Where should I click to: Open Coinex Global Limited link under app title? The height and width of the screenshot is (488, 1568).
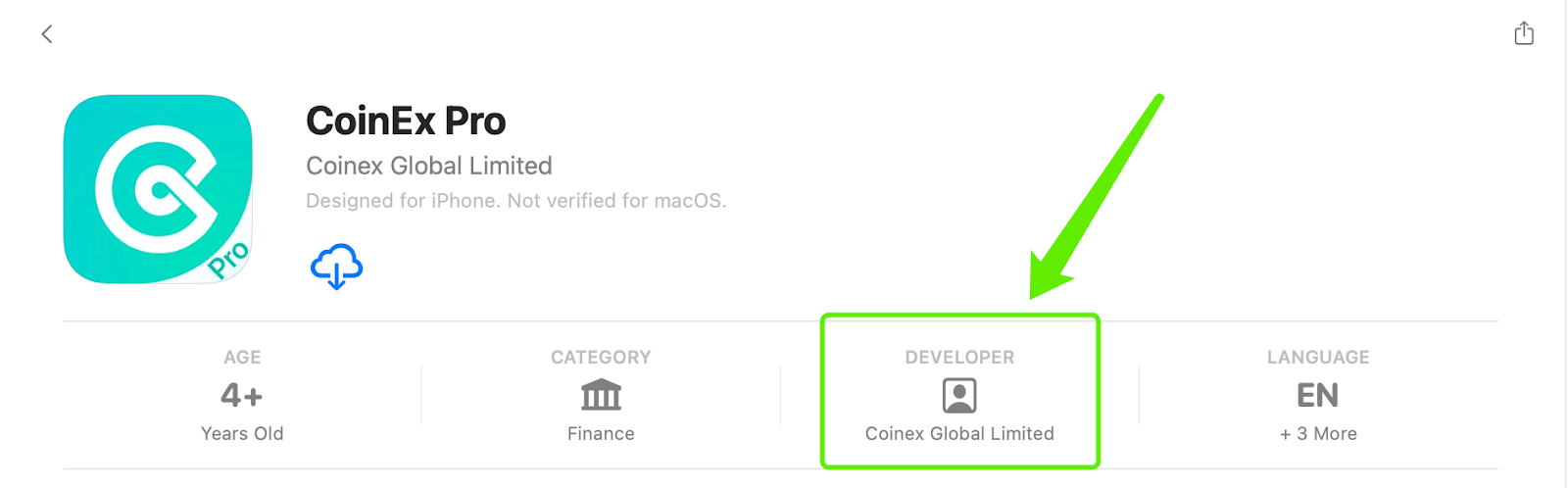pos(428,166)
